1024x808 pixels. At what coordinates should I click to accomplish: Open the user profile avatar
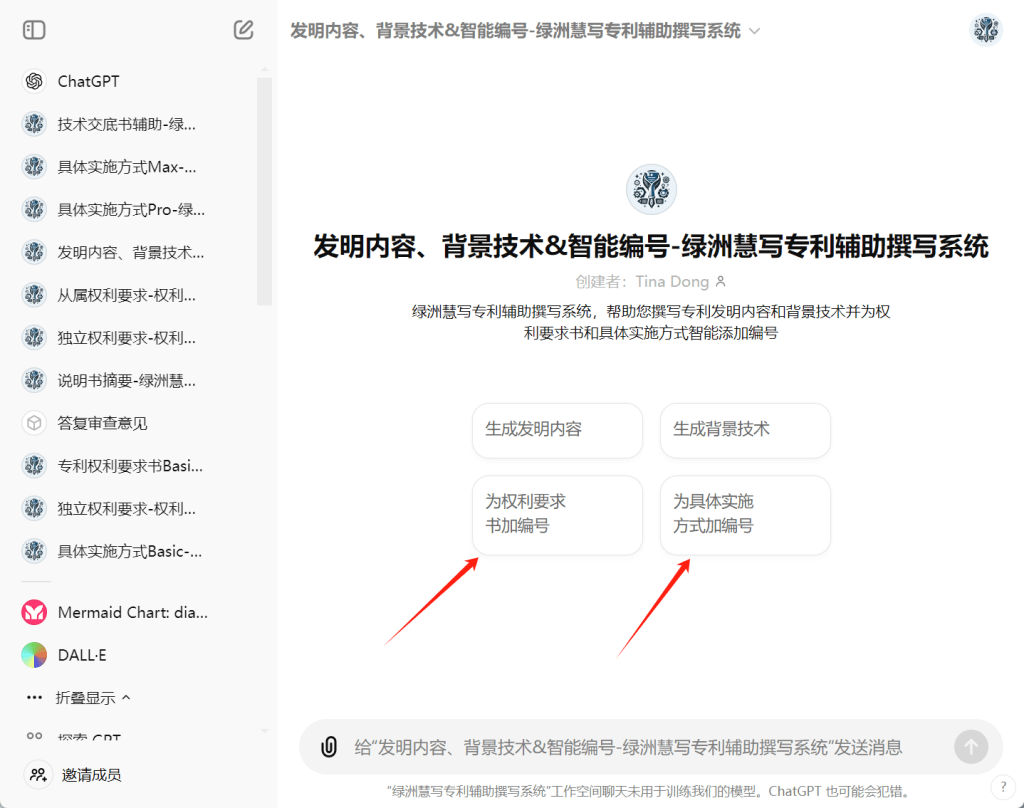point(986,30)
